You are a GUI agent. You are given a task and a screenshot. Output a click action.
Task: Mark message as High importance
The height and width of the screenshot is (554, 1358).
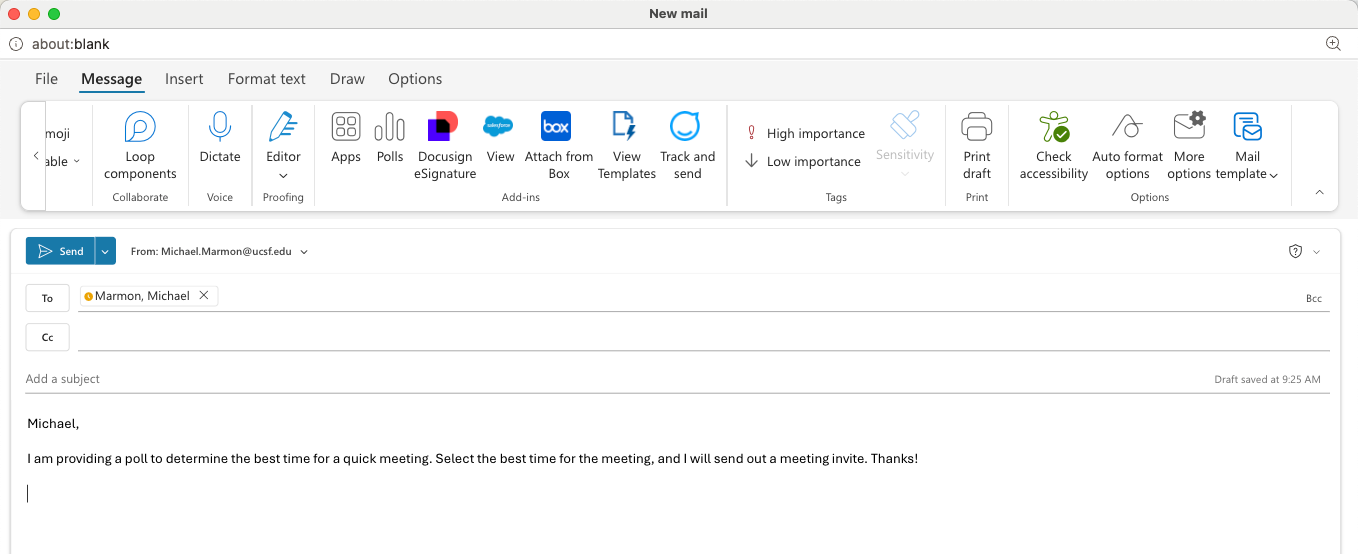[805, 133]
